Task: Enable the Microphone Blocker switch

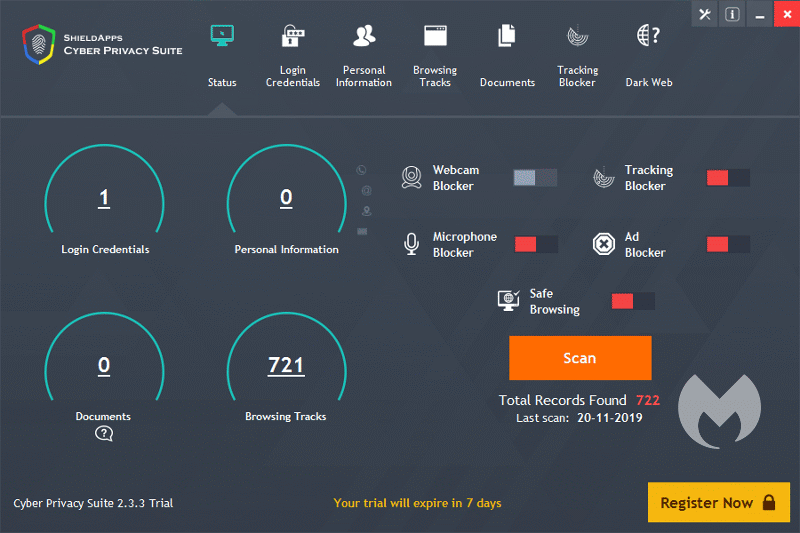Action: click(x=536, y=244)
